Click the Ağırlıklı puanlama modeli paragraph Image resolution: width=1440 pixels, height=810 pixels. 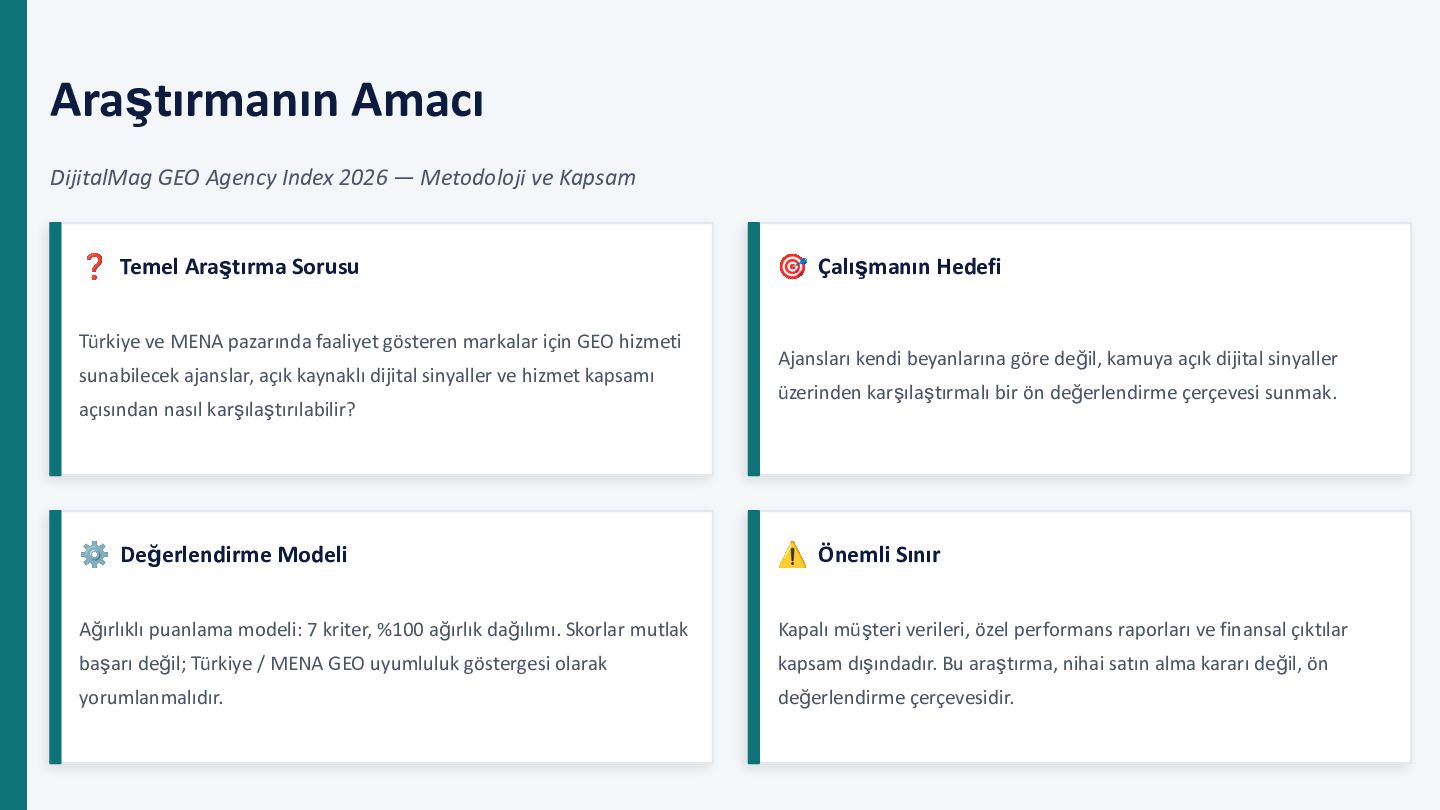[384, 663]
